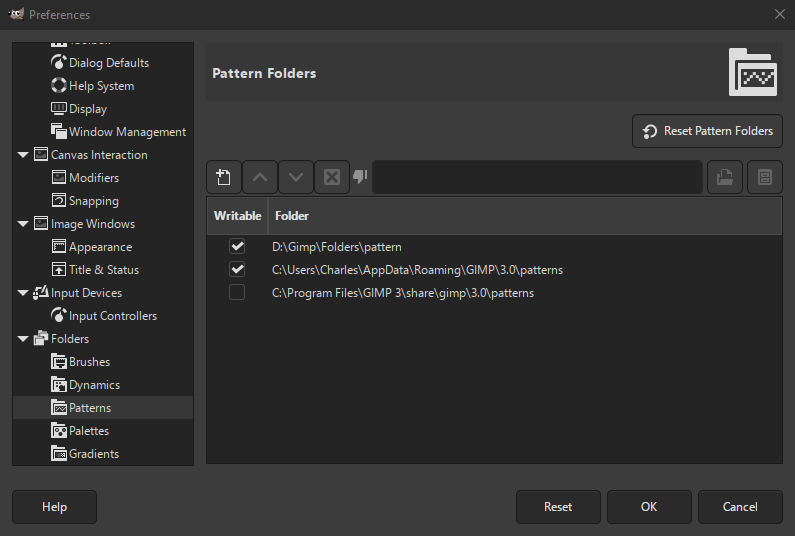The width and height of the screenshot is (795, 536).
Task: Click Reset Pattern Folders button
Action: [x=707, y=131]
